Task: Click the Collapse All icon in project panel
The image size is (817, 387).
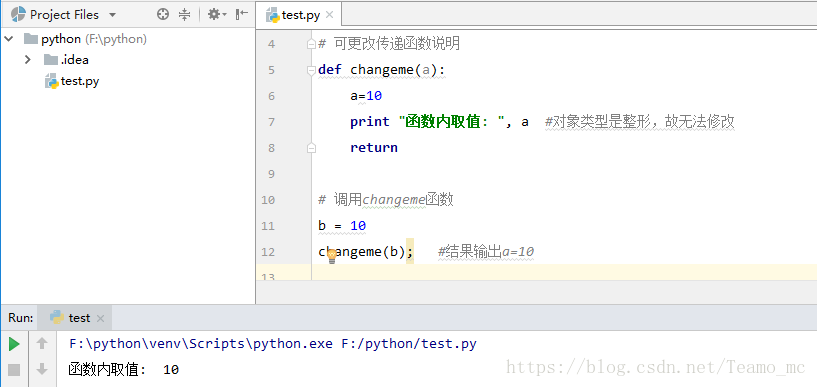Action: pyautogui.click(x=184, y=15)
